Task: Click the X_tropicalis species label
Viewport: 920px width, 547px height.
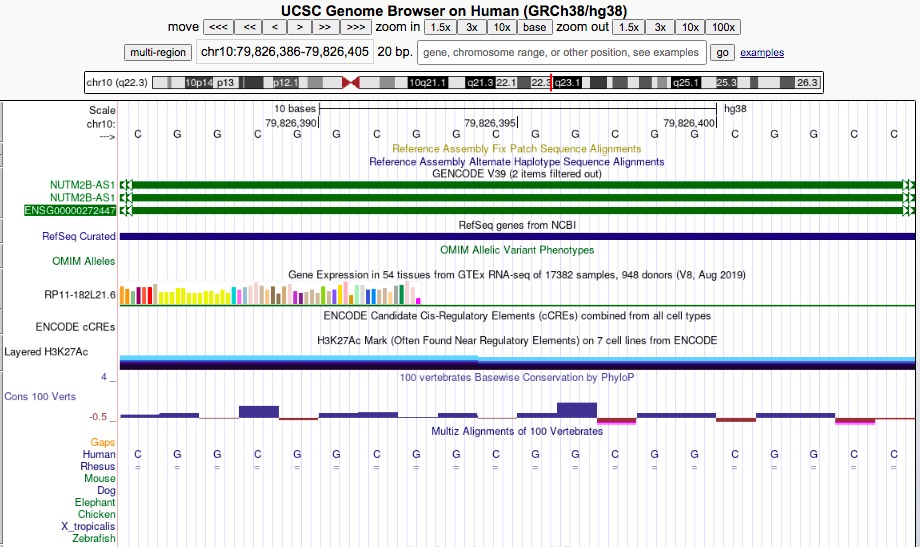Action: pyautogui.click(x=88, y=526)
